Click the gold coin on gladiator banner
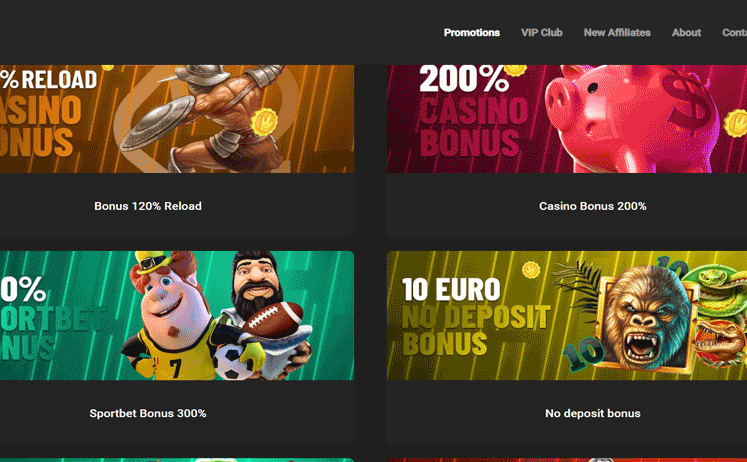The width and height of the screenshot is (747, 462). pyautogui.click(x=263, y=121)
